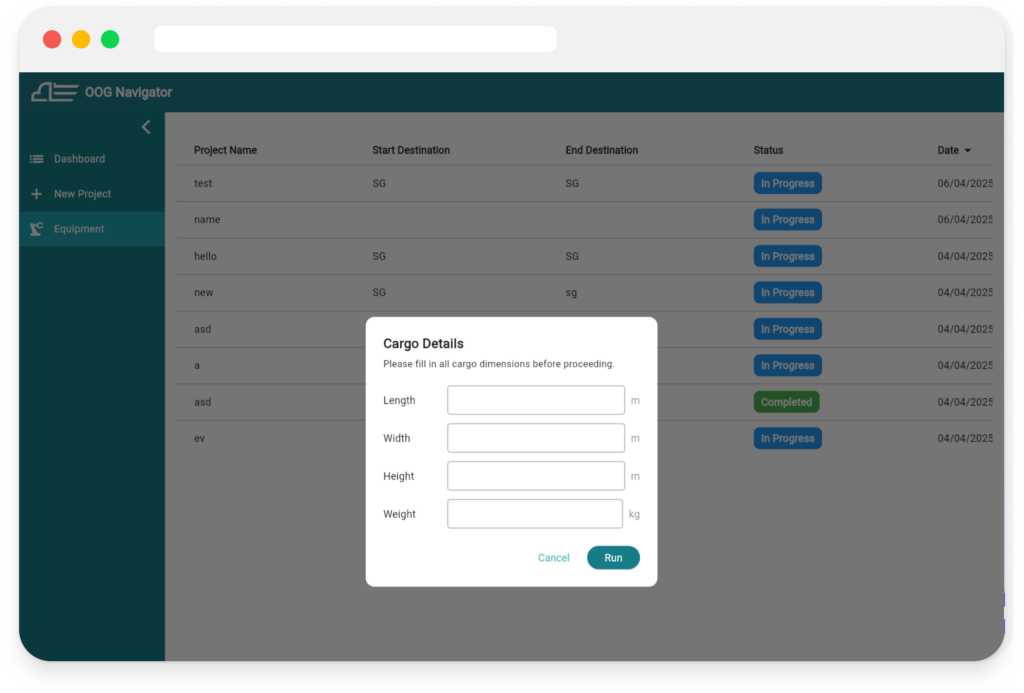
Task: Collapse the sidebar using the left chevron
Action: coord(146,127)
